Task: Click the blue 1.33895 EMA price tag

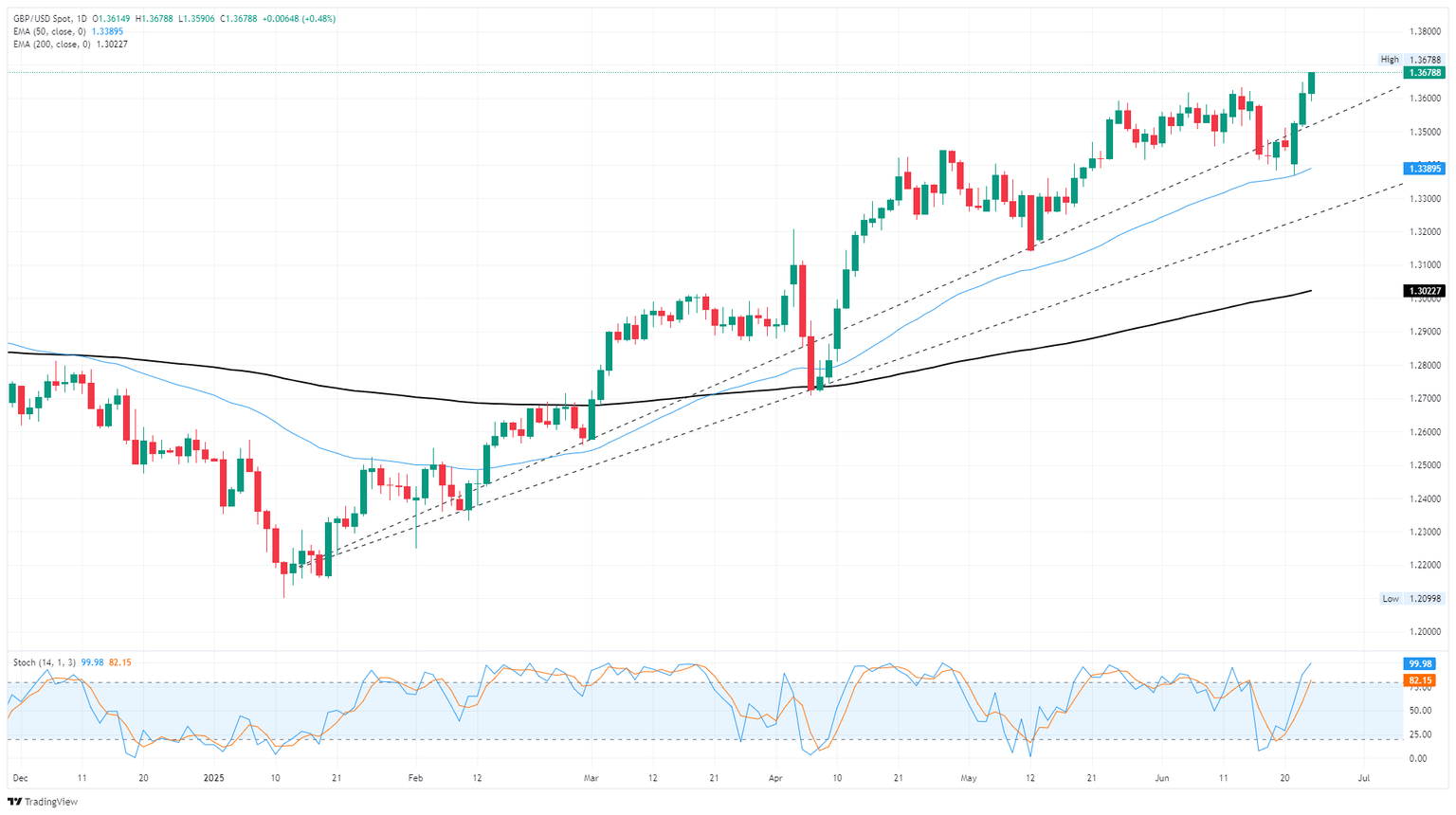Action: (x=1425, y=169)
